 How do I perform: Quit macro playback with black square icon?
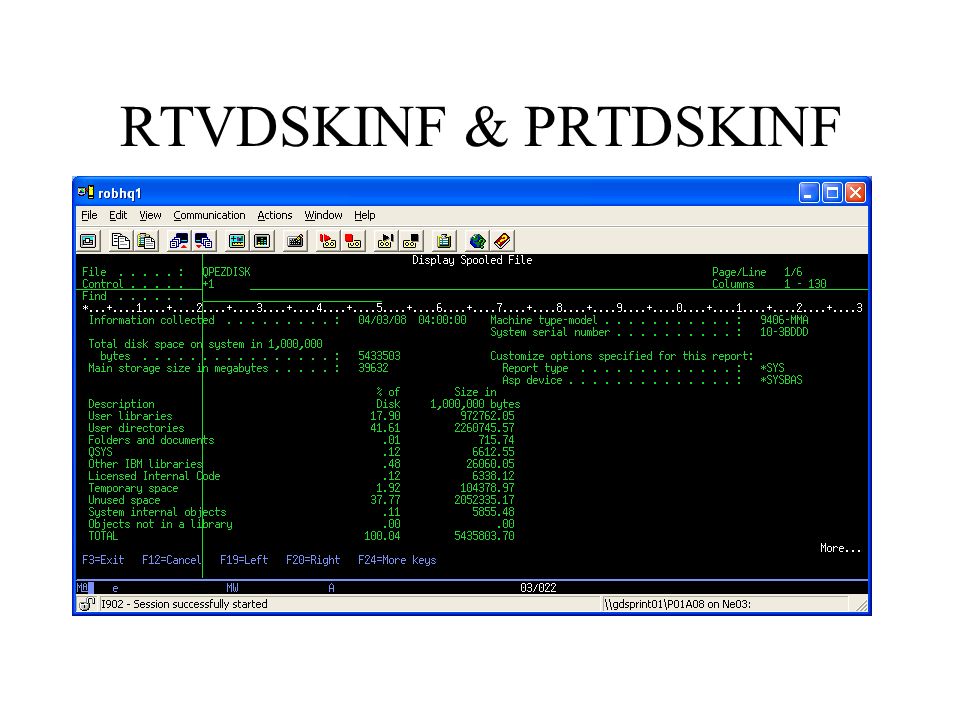click(x=411, y=241)
